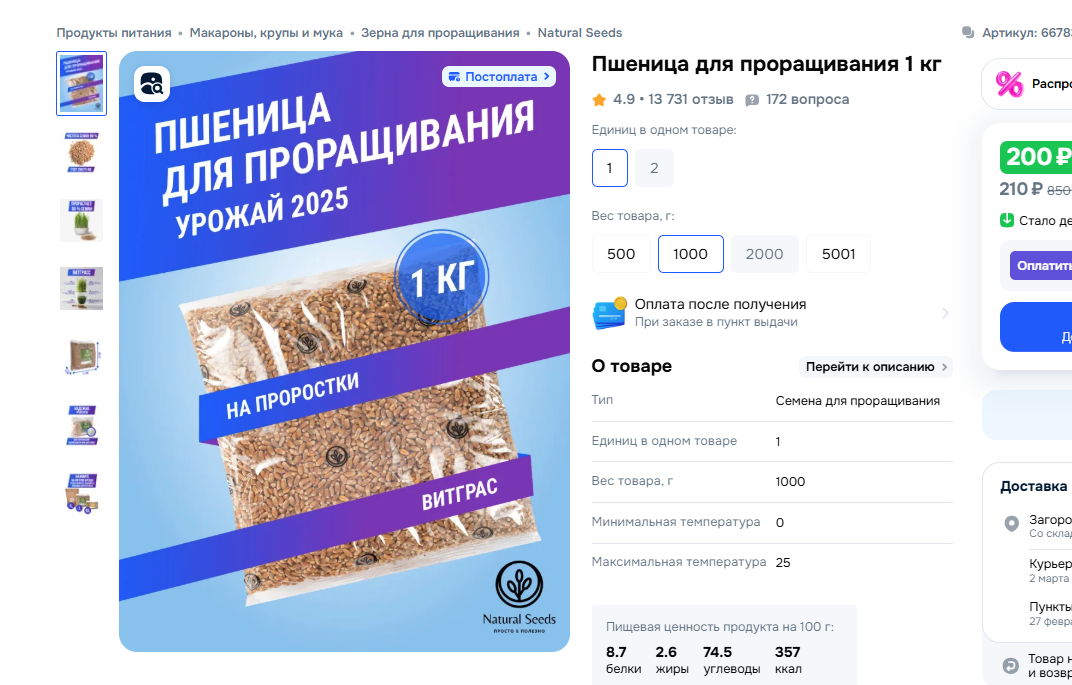Click the payment card icon
The image size is (1072, 685).
tap(610, 313)
